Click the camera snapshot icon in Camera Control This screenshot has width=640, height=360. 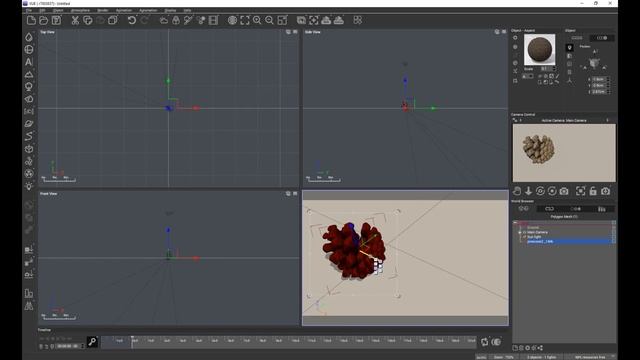pyautogui.click(x=564, y=191)
